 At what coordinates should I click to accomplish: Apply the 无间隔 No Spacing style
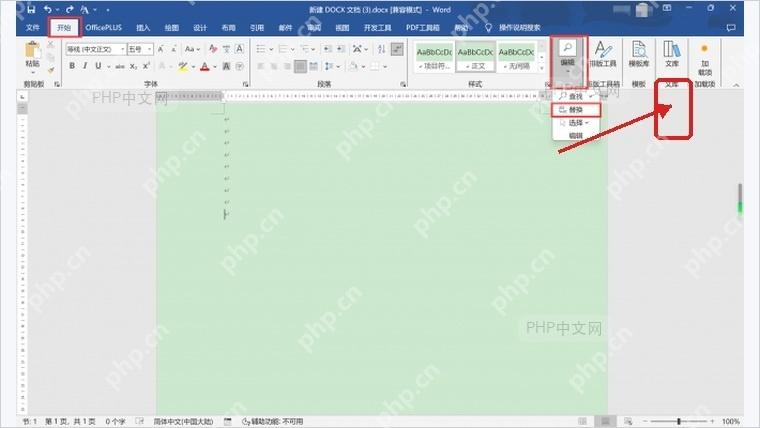pos(516,57)
